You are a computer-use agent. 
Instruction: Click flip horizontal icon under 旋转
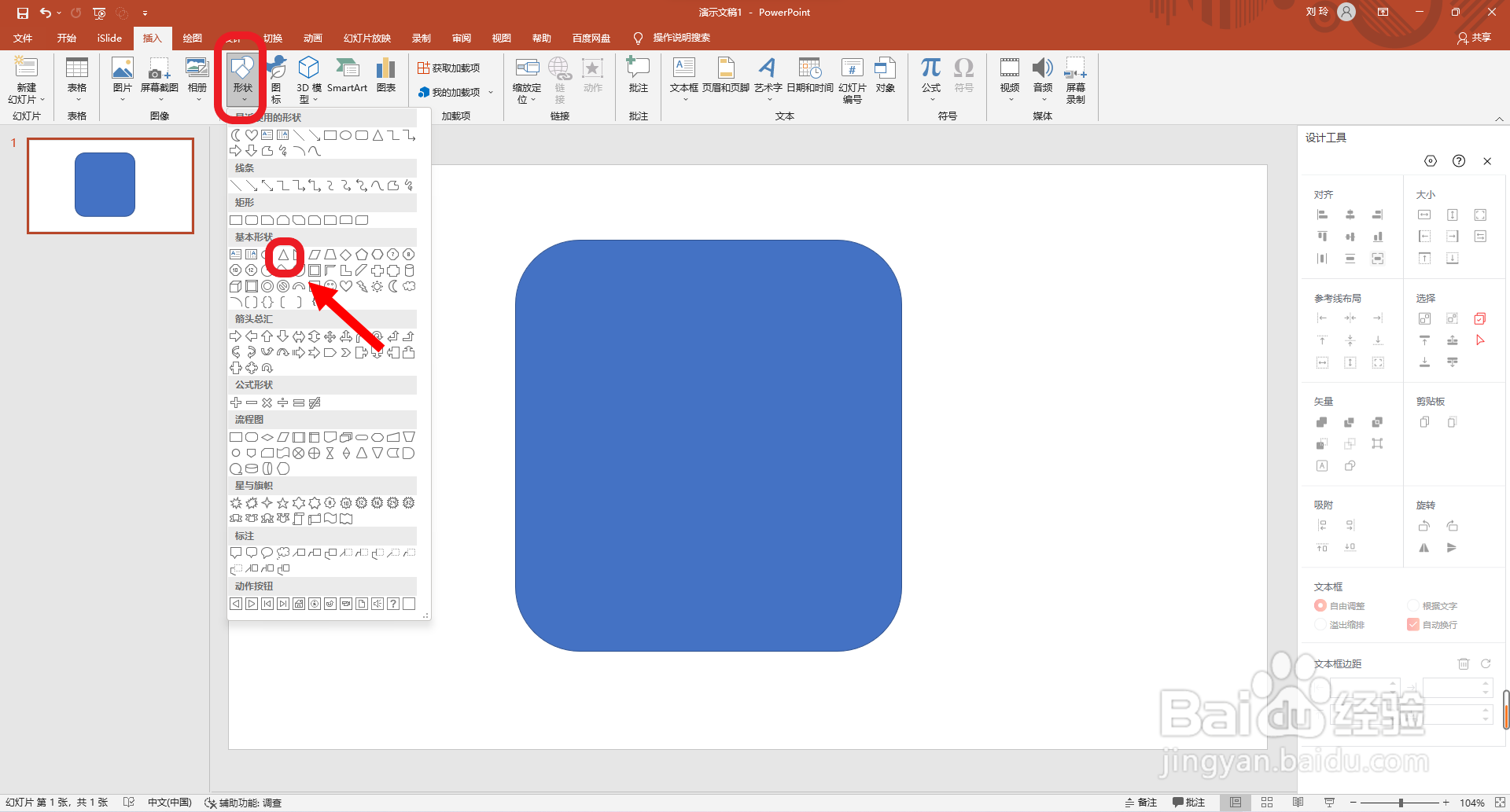point(1424,548)
